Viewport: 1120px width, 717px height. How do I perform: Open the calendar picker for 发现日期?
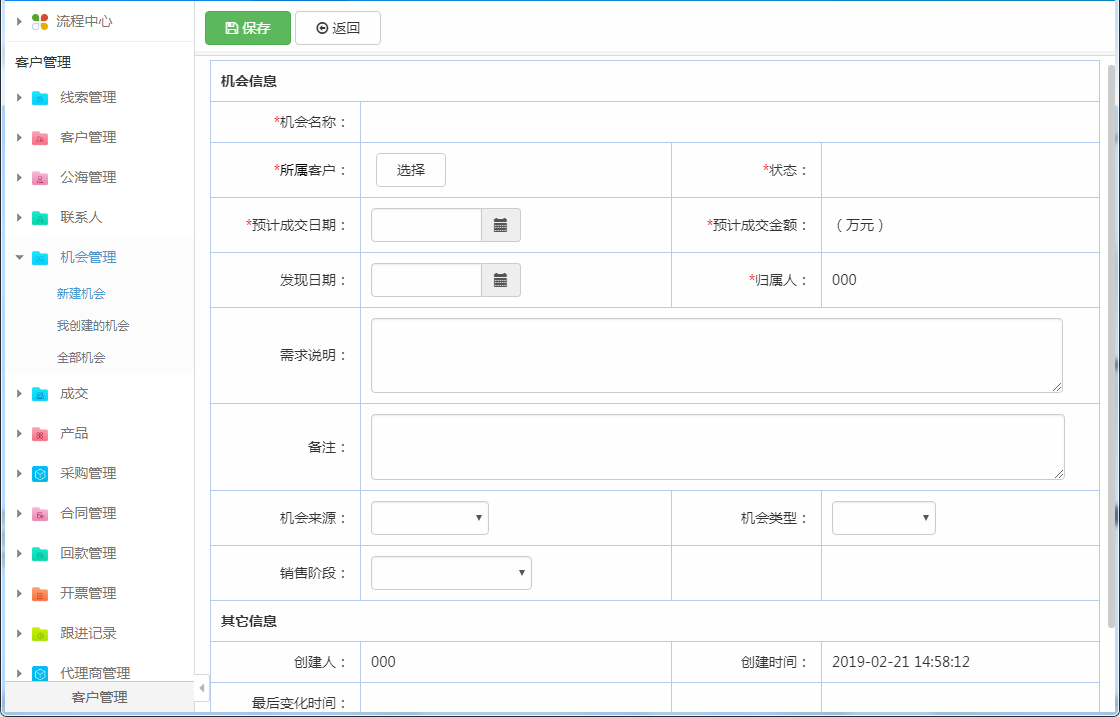500,281
